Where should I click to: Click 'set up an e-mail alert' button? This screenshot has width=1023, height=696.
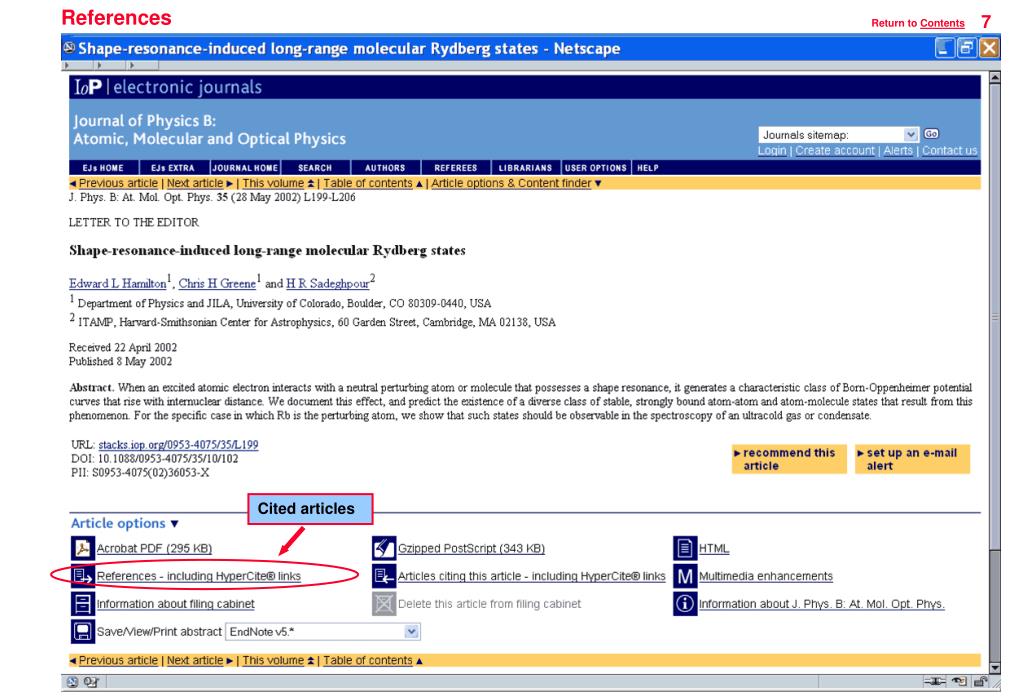tap(905, 458)
